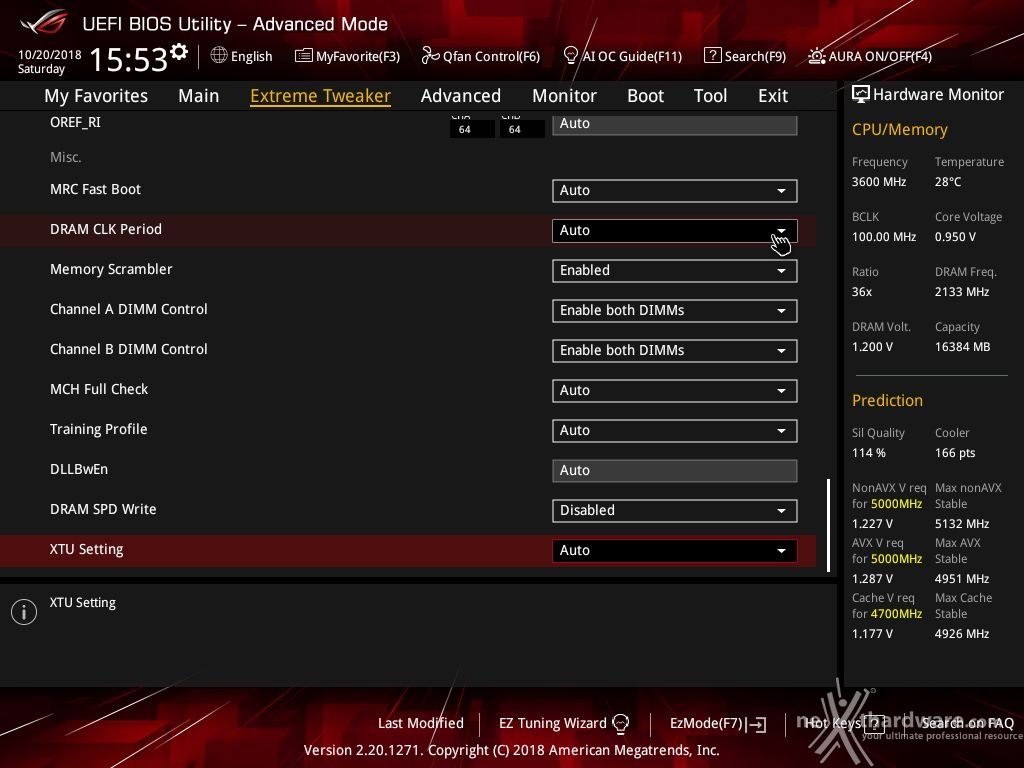Click Search(F9) label
The width and height of the screenshot is (1024, 768).
pos(755,57)
